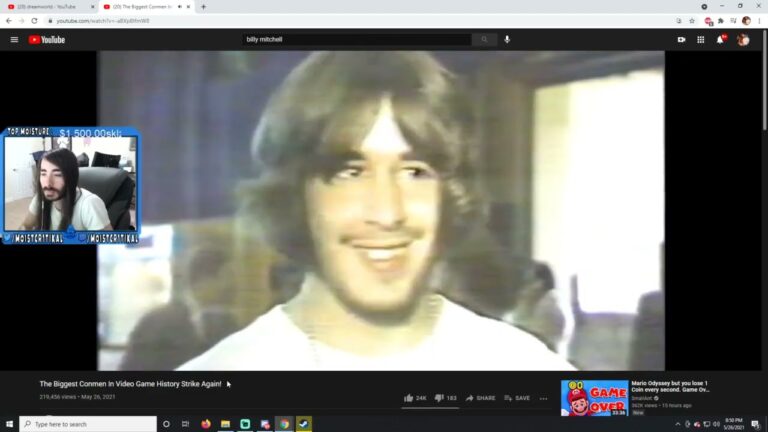The image size is (768, 432).
Task: Focus the YouTube search box 'billy mitchell'
Action: (x=357, y=40)
